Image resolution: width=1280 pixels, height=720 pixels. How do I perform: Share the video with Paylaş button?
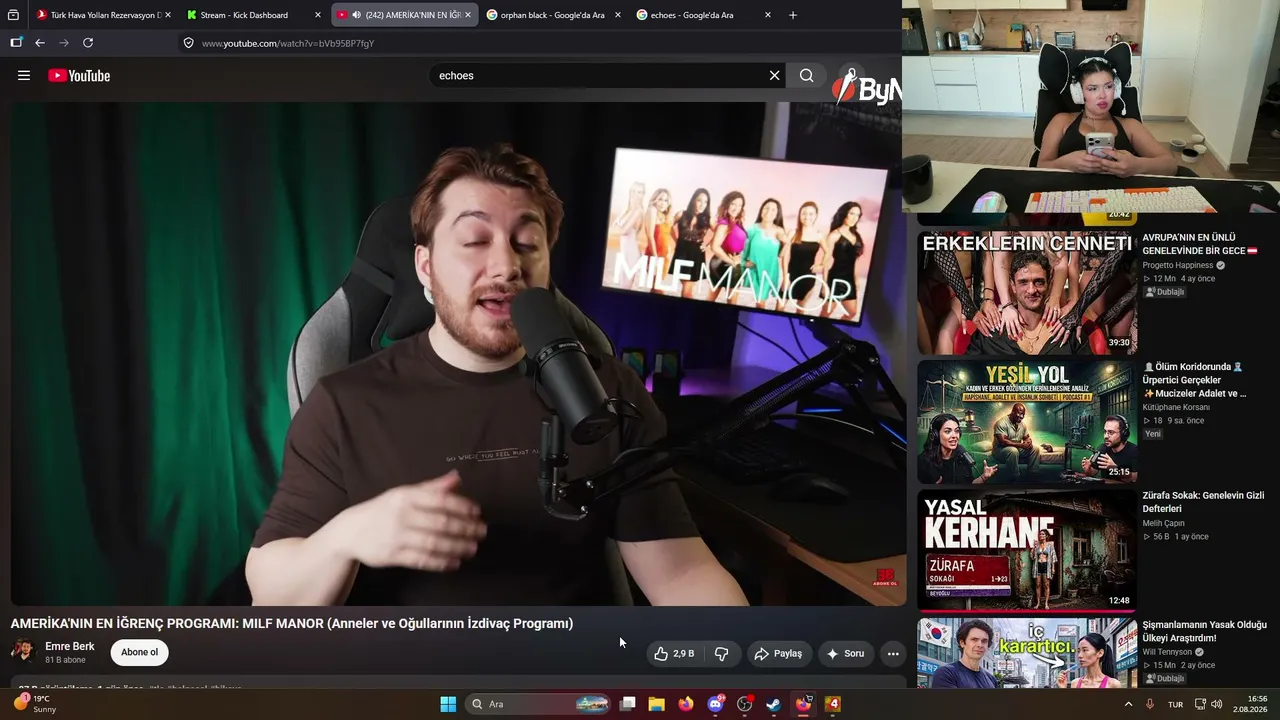[x=778, y=654]
